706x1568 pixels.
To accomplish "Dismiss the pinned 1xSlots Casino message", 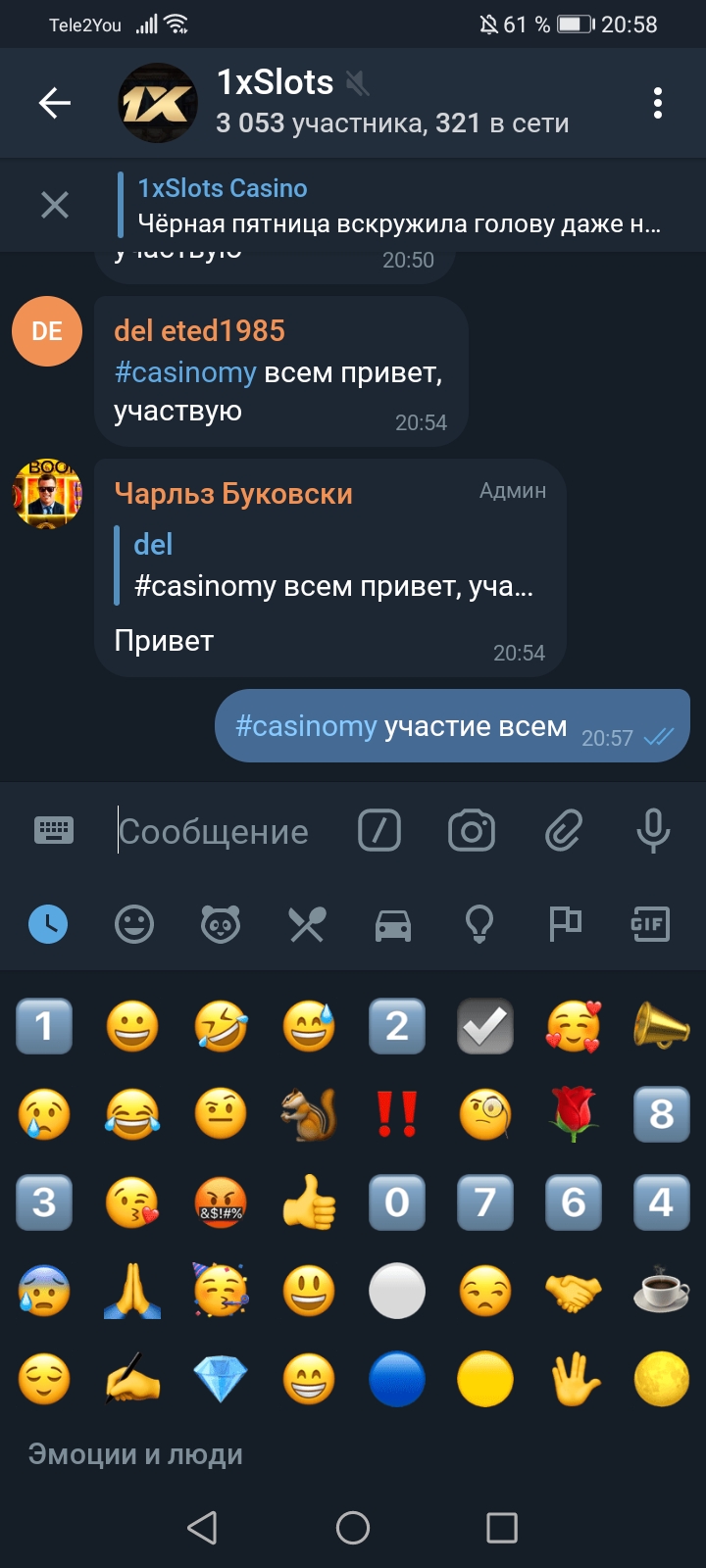I will 55,205.
